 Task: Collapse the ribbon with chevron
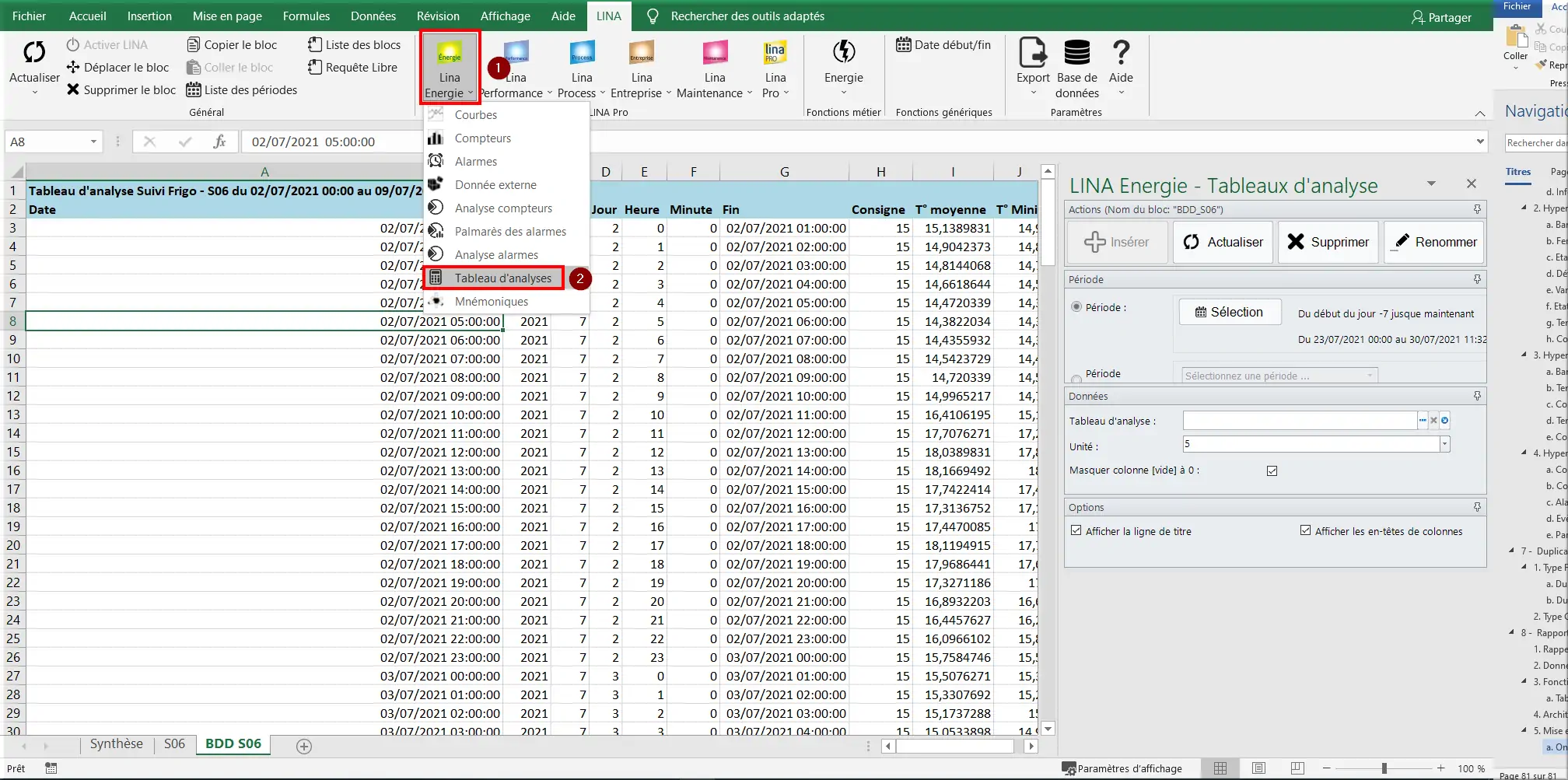[x=1479, y=114]
